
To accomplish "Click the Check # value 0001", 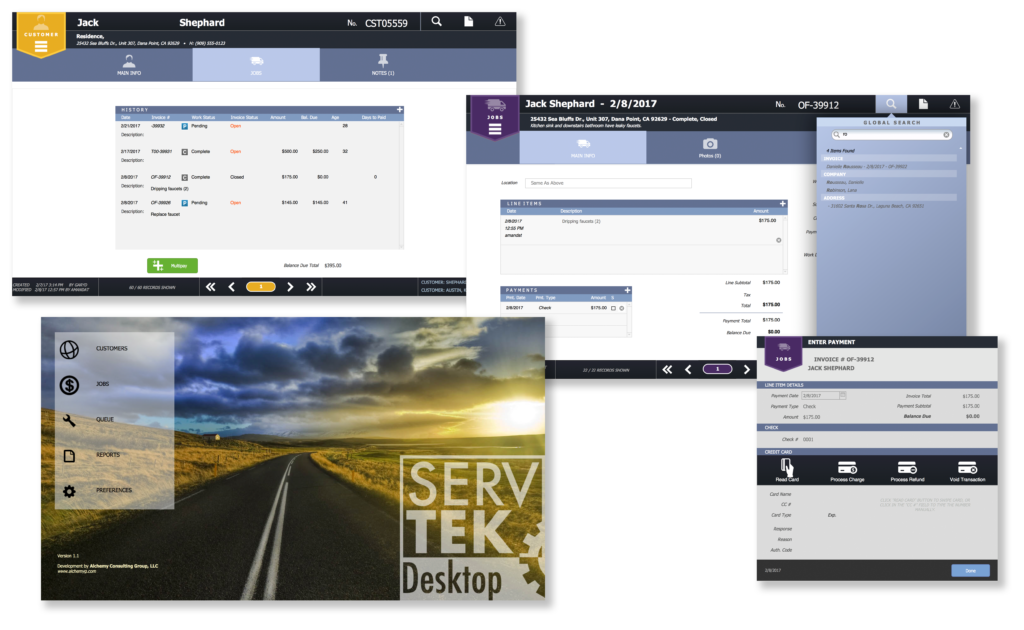I will (x=808, y=439).
